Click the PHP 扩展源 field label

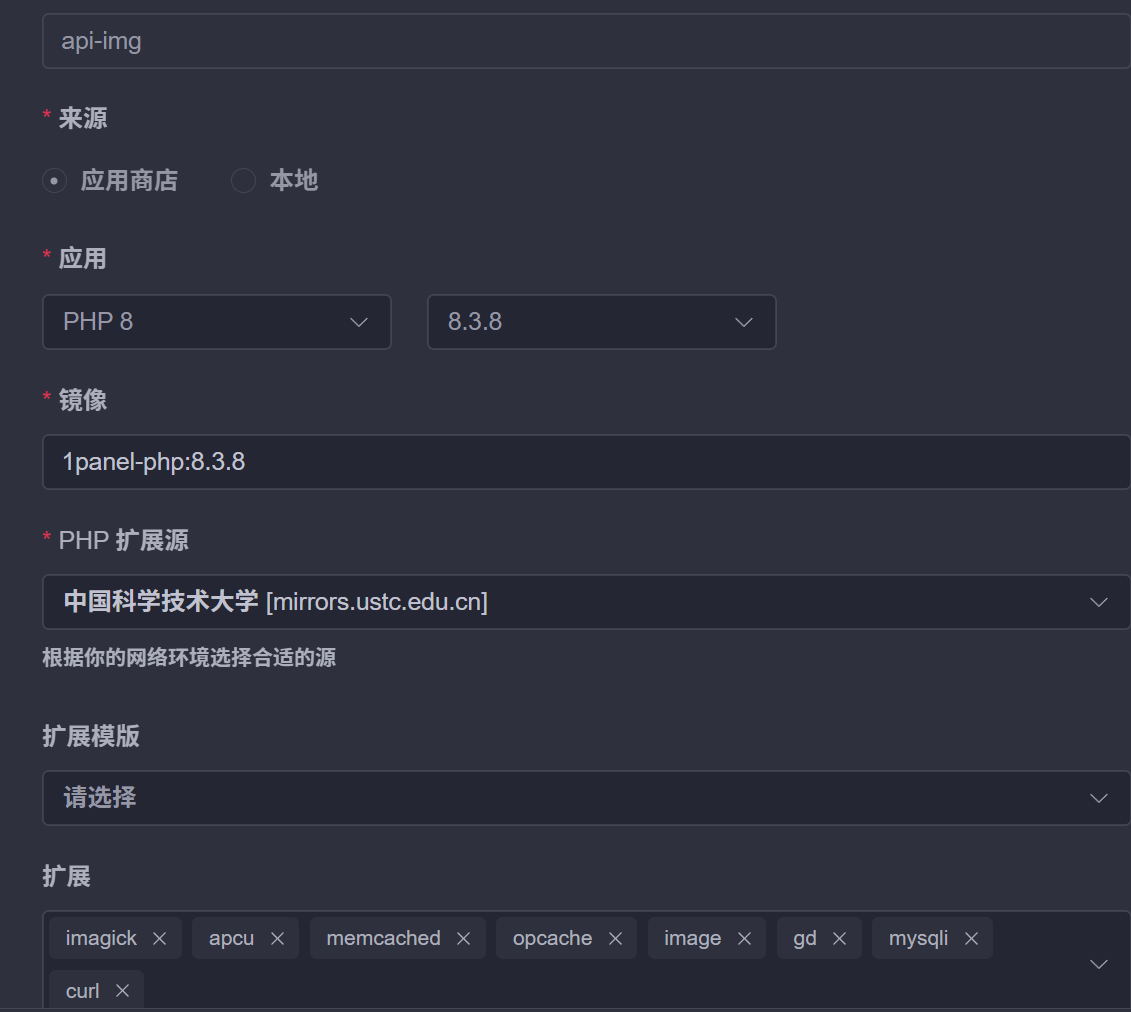click(123, 540)
